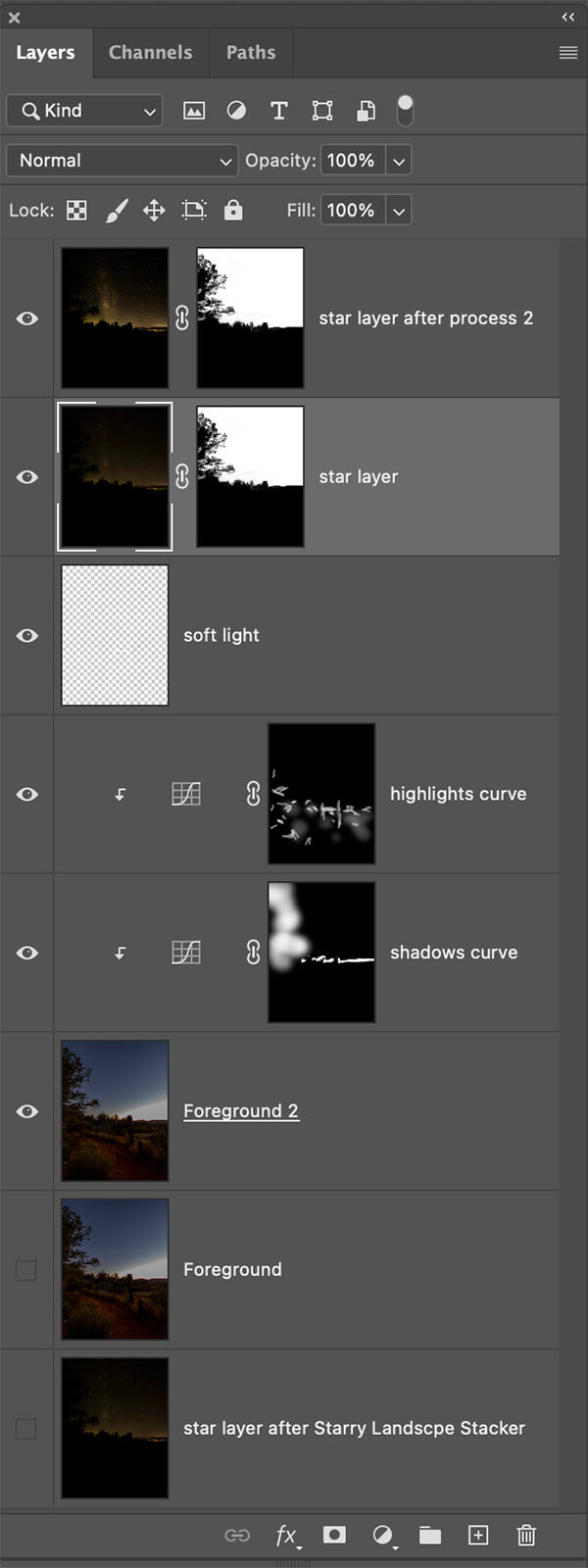Expand the Opacity slider dropdown
This screenshot has width=588, height=1568.
point(398,161)
